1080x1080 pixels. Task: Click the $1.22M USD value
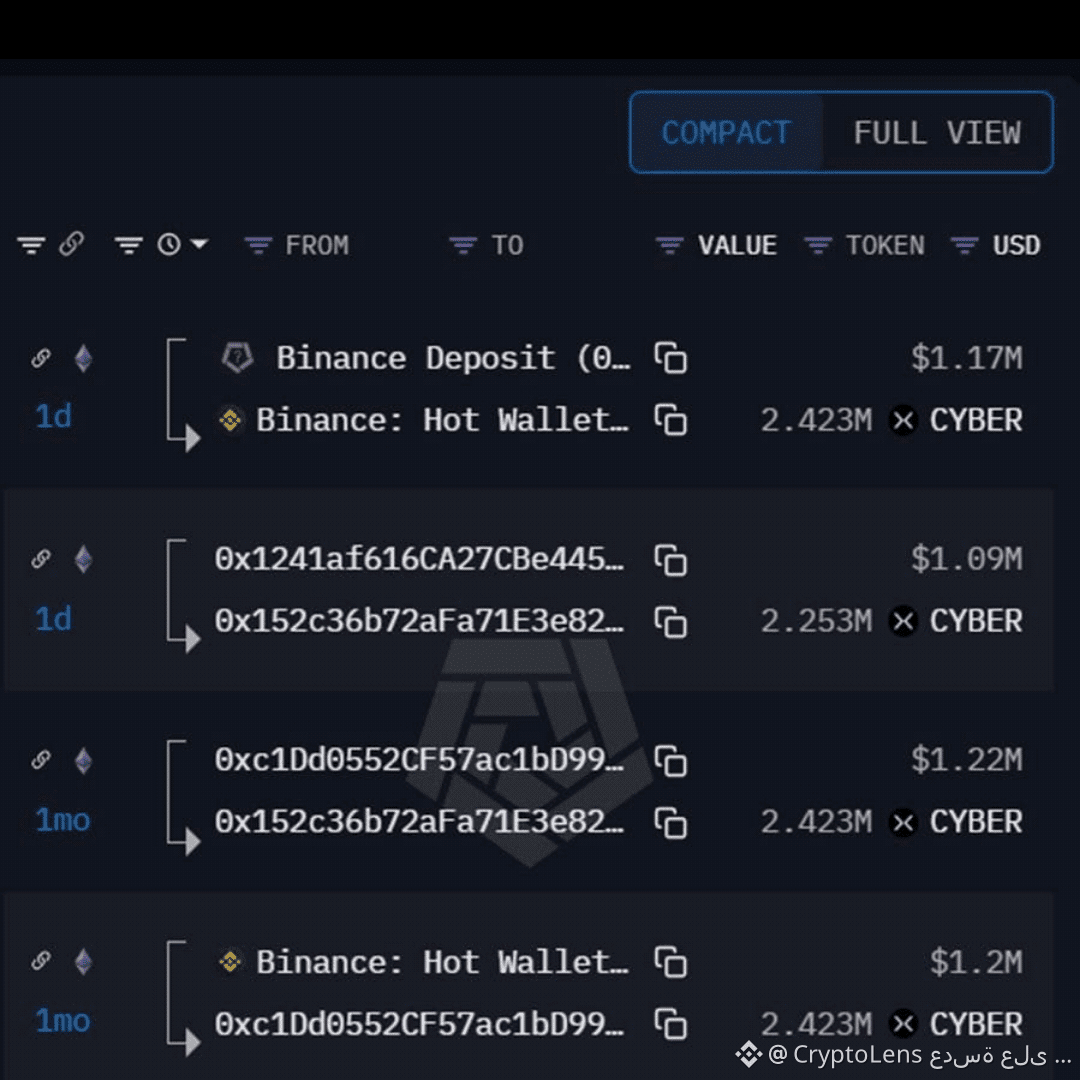coord(967,760)
